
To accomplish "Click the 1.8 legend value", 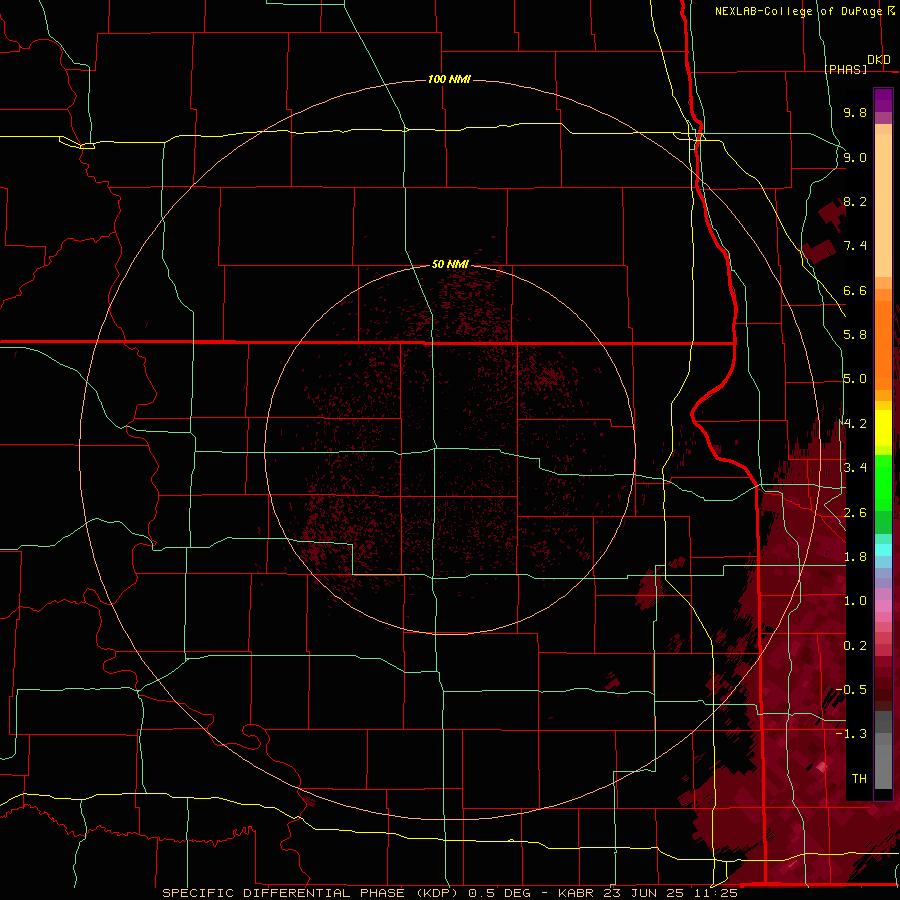I will click(855, 557).
